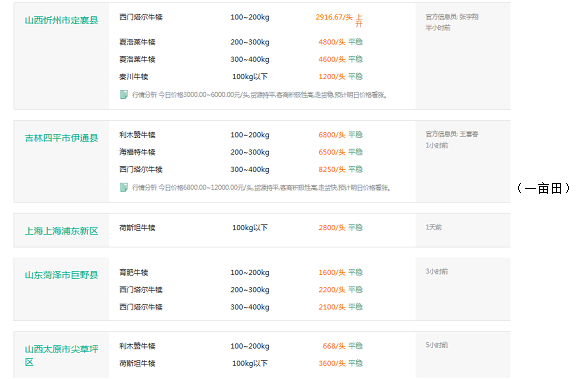Open the 山西太原市尖草坪区 region link
Image resolution: width=584 pixels, height=379 pixels.
click(x=61, y=356)
